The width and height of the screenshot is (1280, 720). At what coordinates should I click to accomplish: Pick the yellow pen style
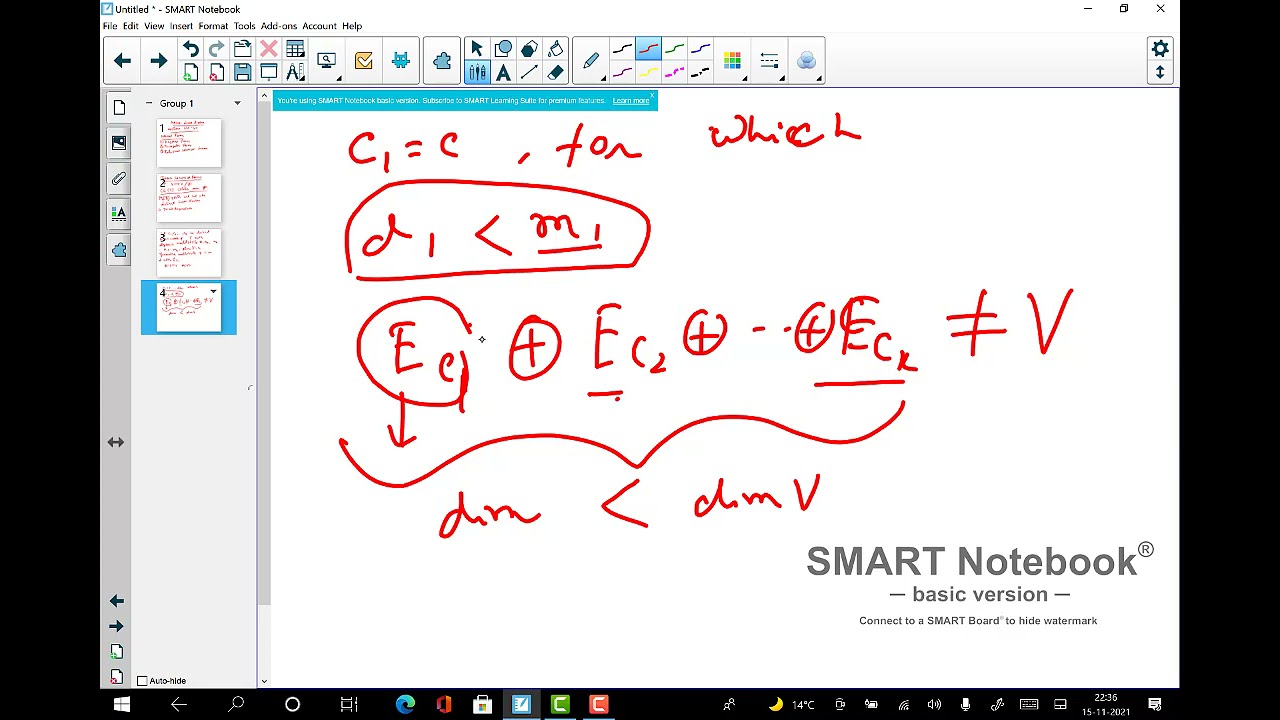(648, 72)
